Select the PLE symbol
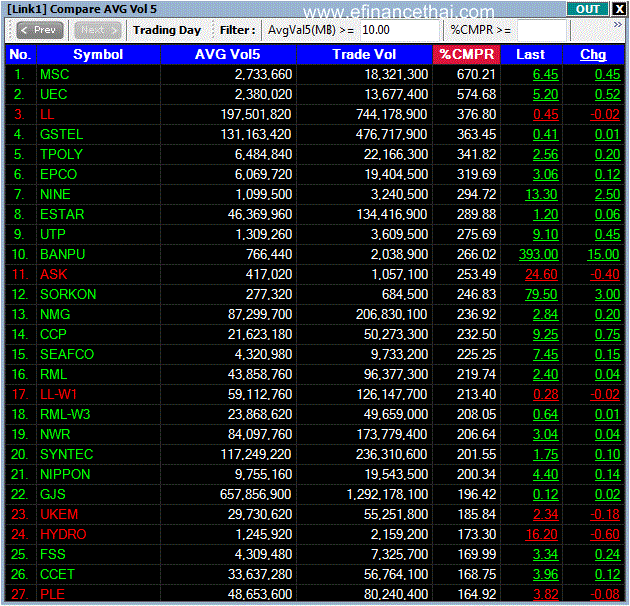 [x=52, y=594]
